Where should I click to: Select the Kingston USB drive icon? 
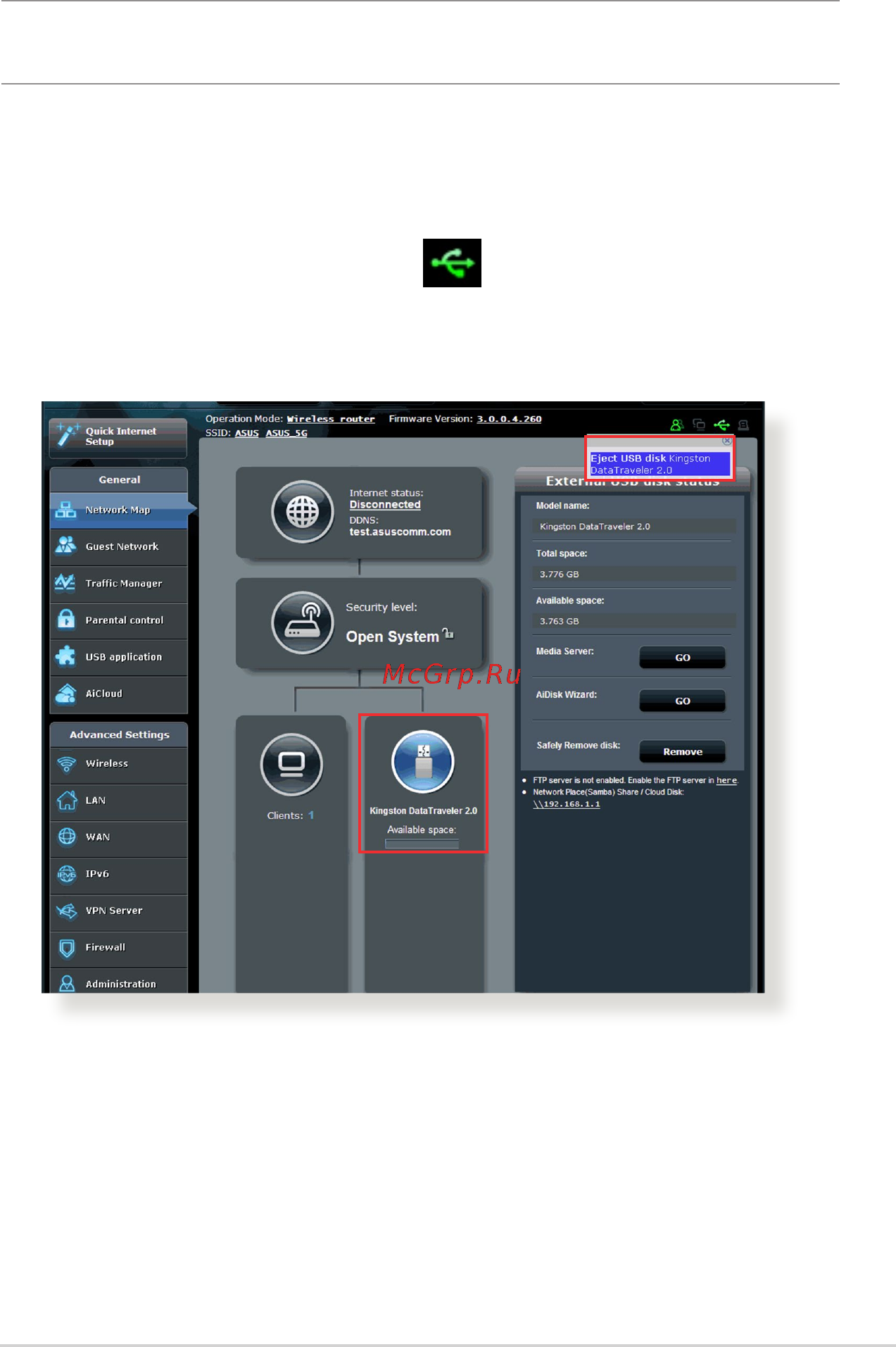point(423,762)
